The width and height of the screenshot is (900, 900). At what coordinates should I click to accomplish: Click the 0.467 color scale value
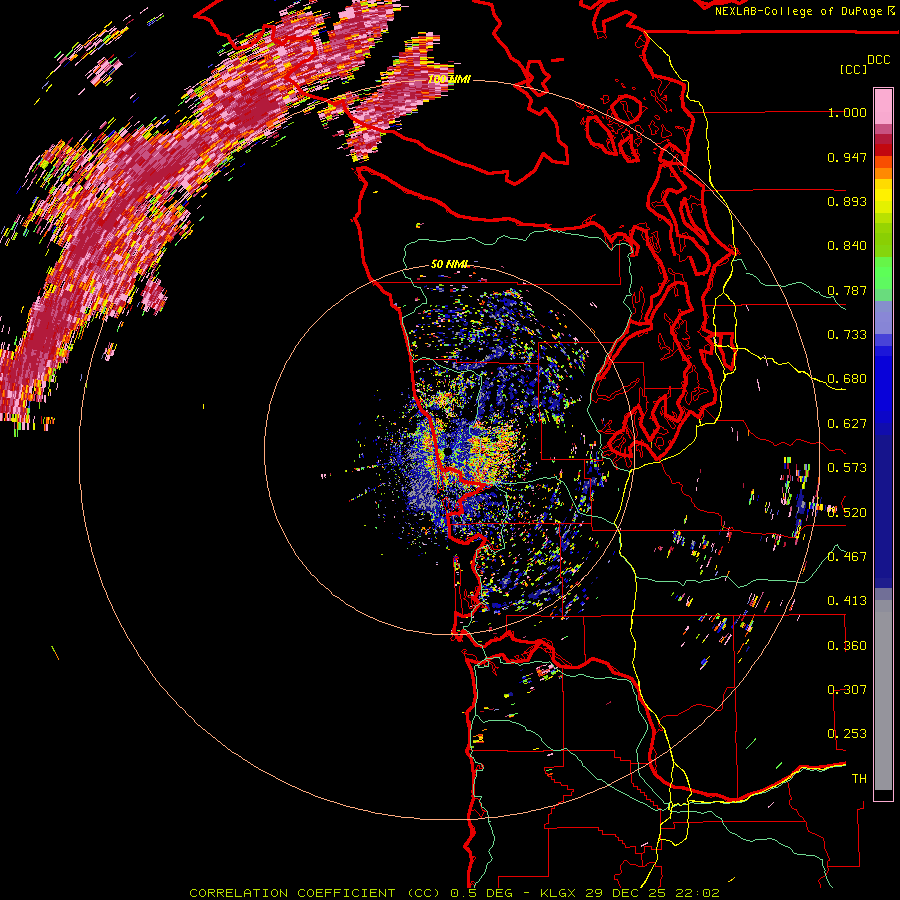click(x=847, y=557)
